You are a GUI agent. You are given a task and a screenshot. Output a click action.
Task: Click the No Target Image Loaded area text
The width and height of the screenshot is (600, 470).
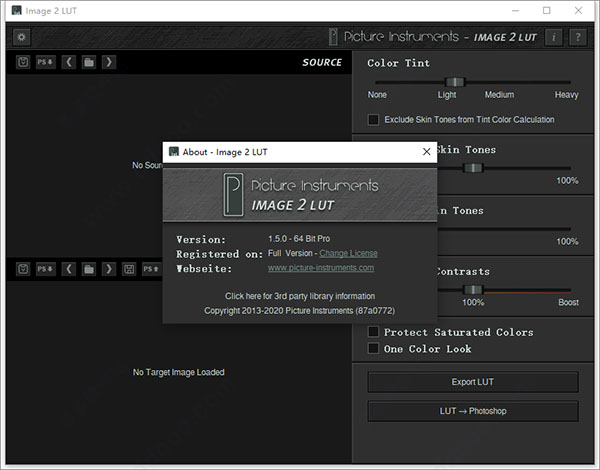coord(179,372)
